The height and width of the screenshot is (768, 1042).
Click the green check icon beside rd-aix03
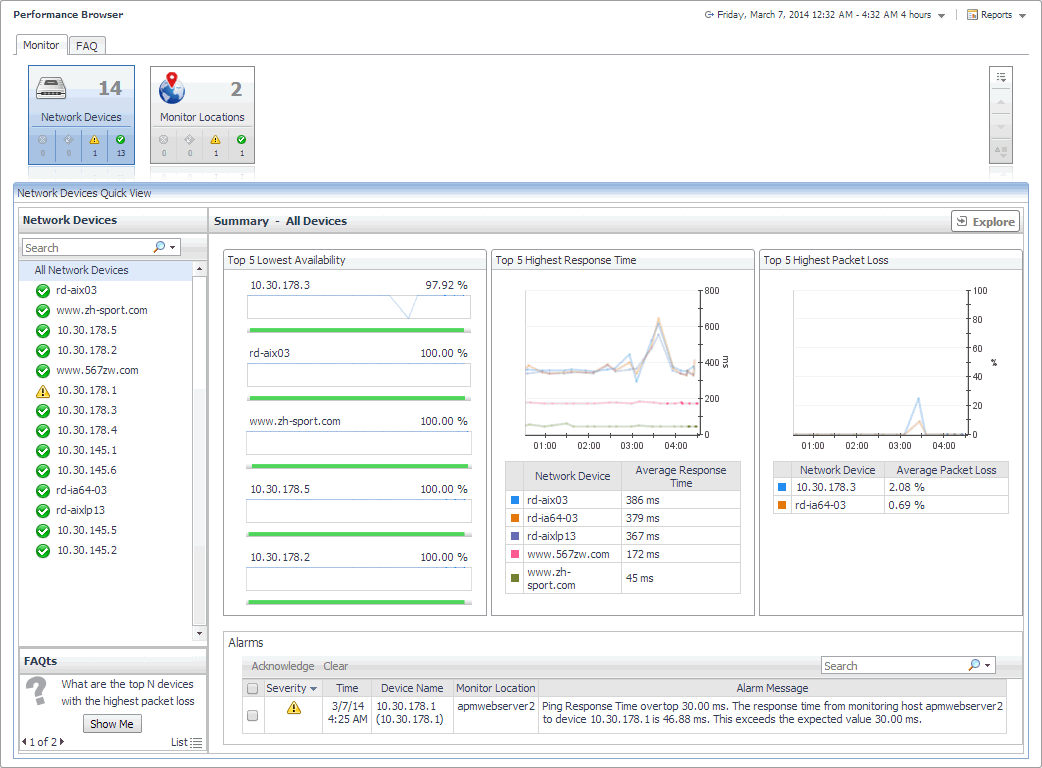point(42,291)
